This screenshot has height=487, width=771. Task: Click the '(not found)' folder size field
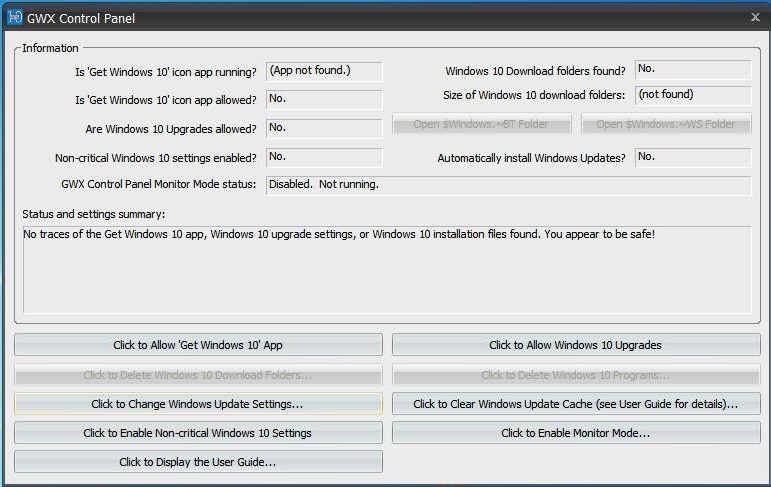point(693,95)
